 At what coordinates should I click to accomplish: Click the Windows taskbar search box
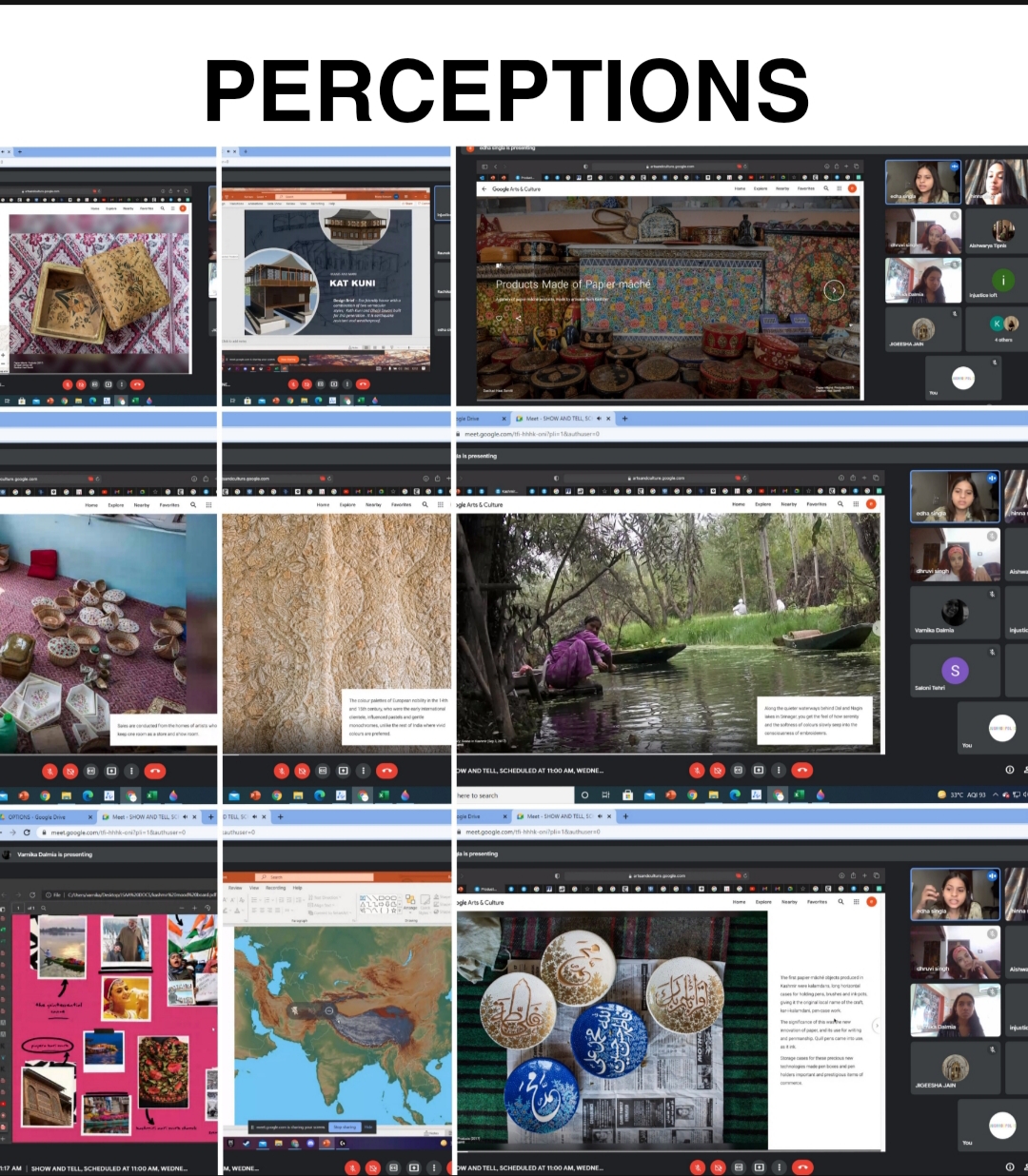click(514, 794)
